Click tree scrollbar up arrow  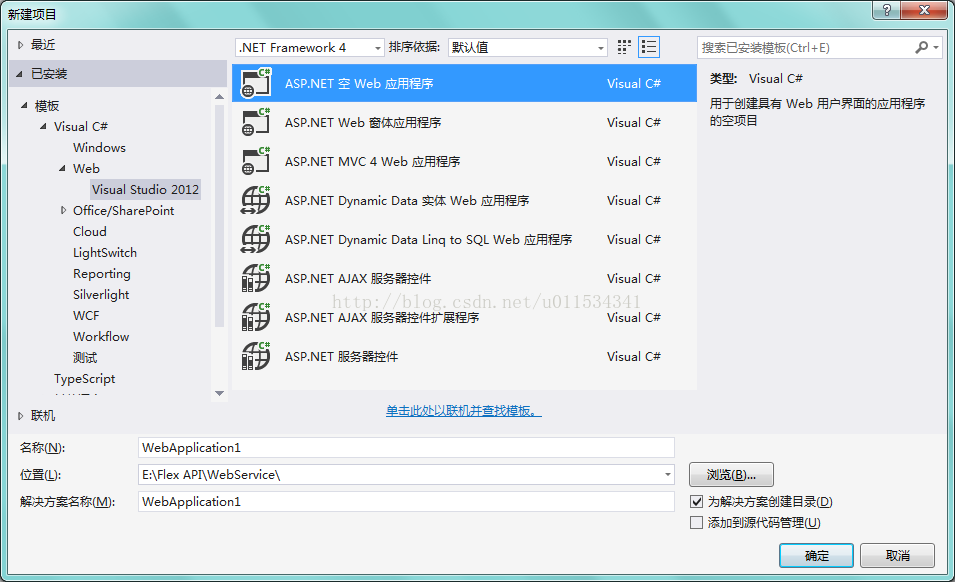[x=219, y=96]
